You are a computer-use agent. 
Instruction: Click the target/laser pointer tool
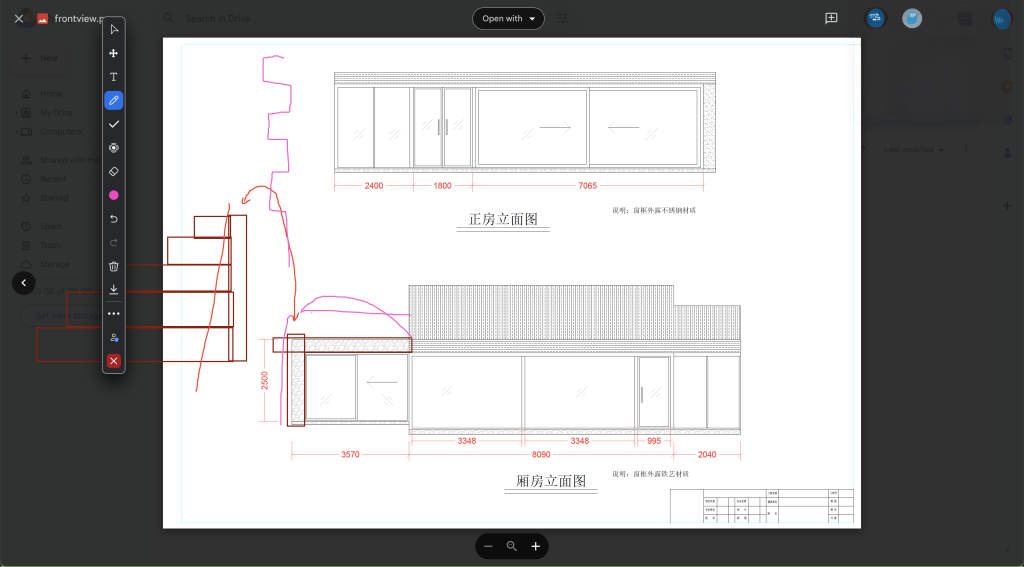click(x=114, y=148)
